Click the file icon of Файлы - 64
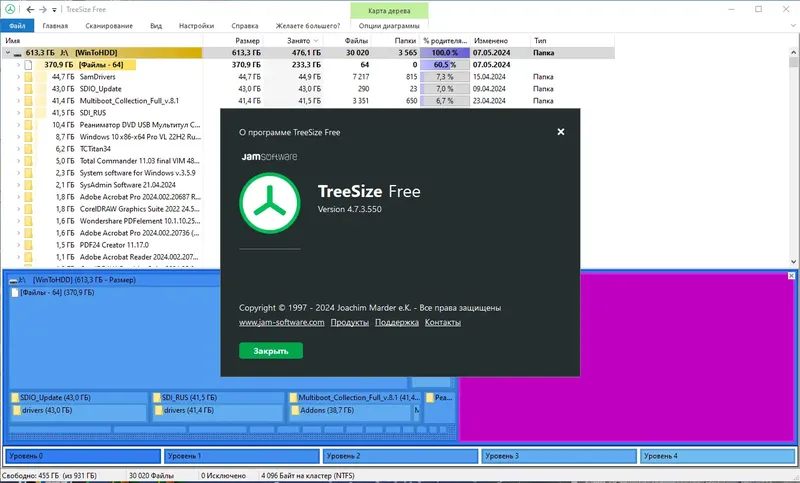Image resolution: width=800 pixels, height=483 pixels. [29, 64]
